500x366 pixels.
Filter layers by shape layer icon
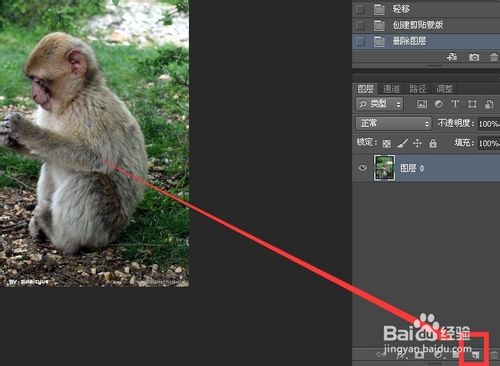tap(472, 104)
